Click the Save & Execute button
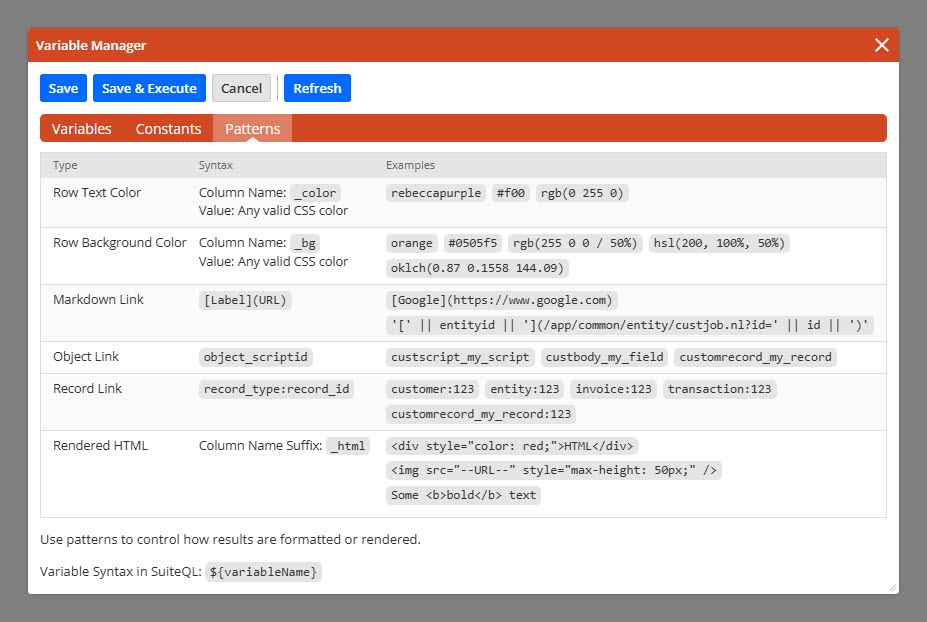Viewport: 927px width, 622px height. pos(148,88)
